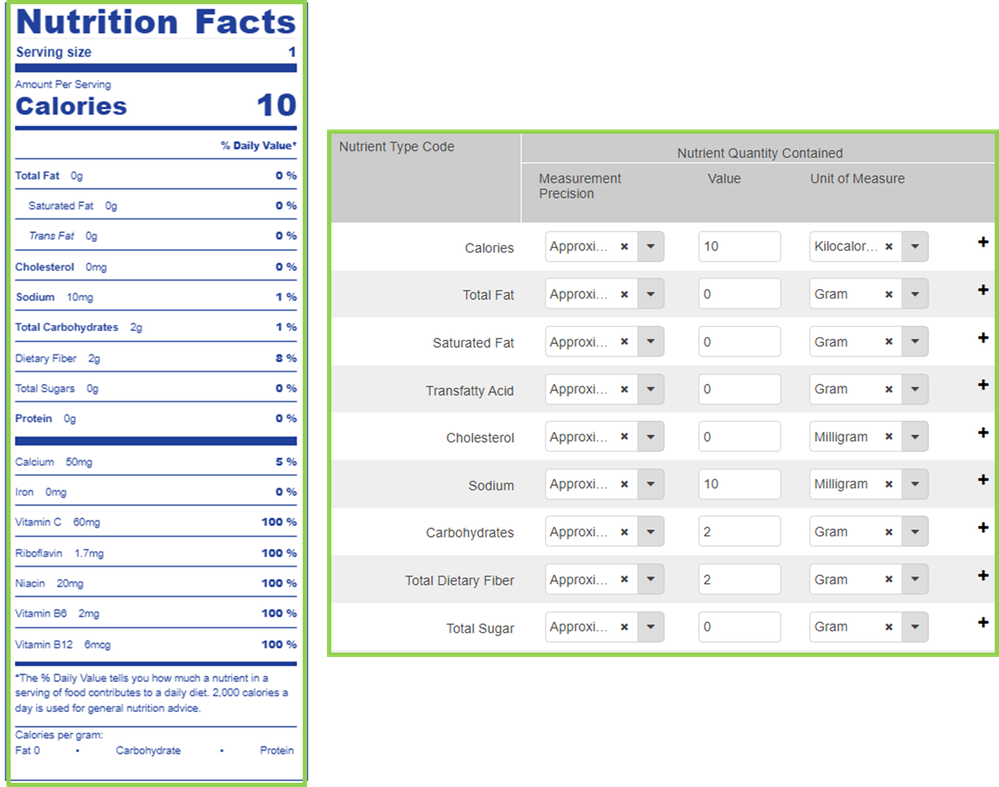Viewport: 999px width, 787px height.
Task: Add a row after the Saturated Fat nutrient
Action: (983, 338)
